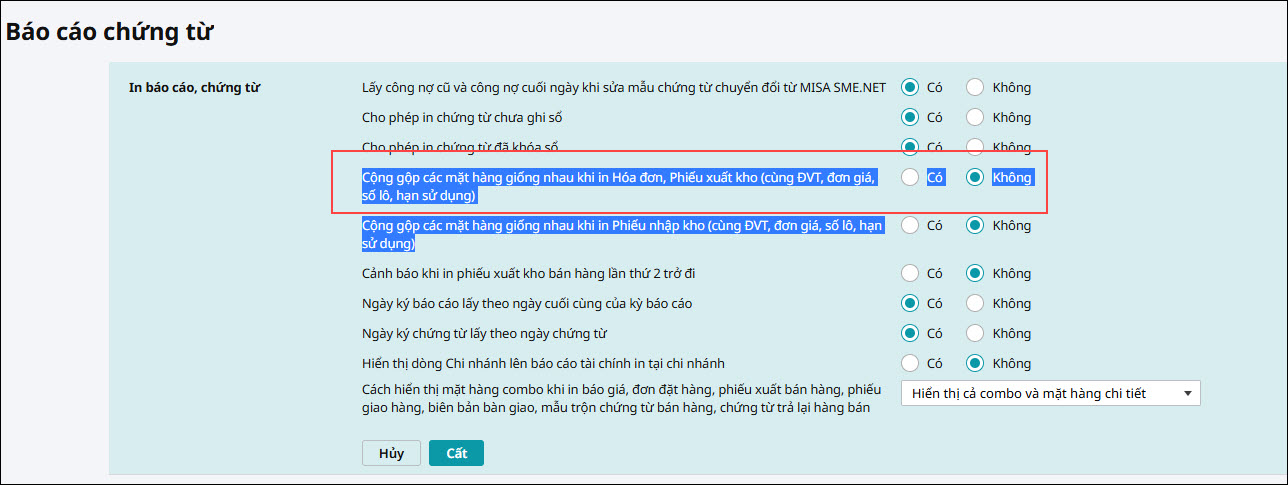Enable Có for hiển thị dòng Chi nhánh
Image resolution: width=1288 pixels, height=485 pixels.
[910, 363]
